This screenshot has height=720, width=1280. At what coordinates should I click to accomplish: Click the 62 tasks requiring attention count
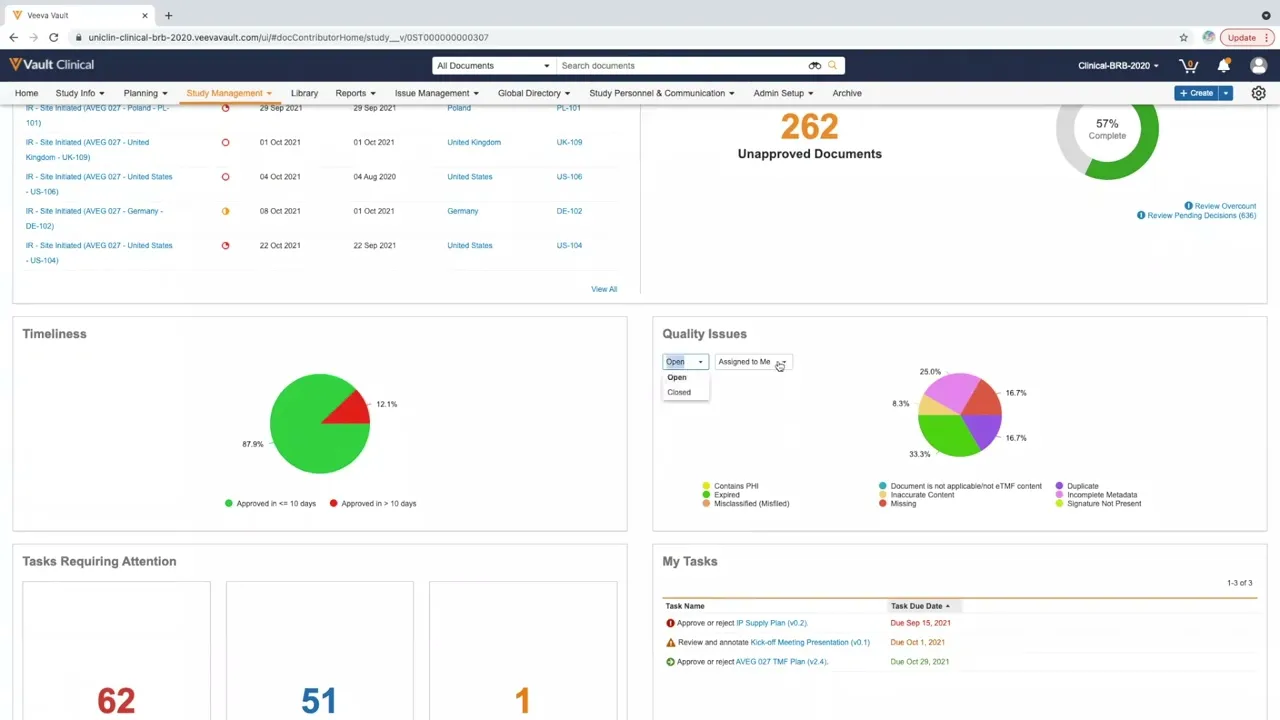point(116,701)
